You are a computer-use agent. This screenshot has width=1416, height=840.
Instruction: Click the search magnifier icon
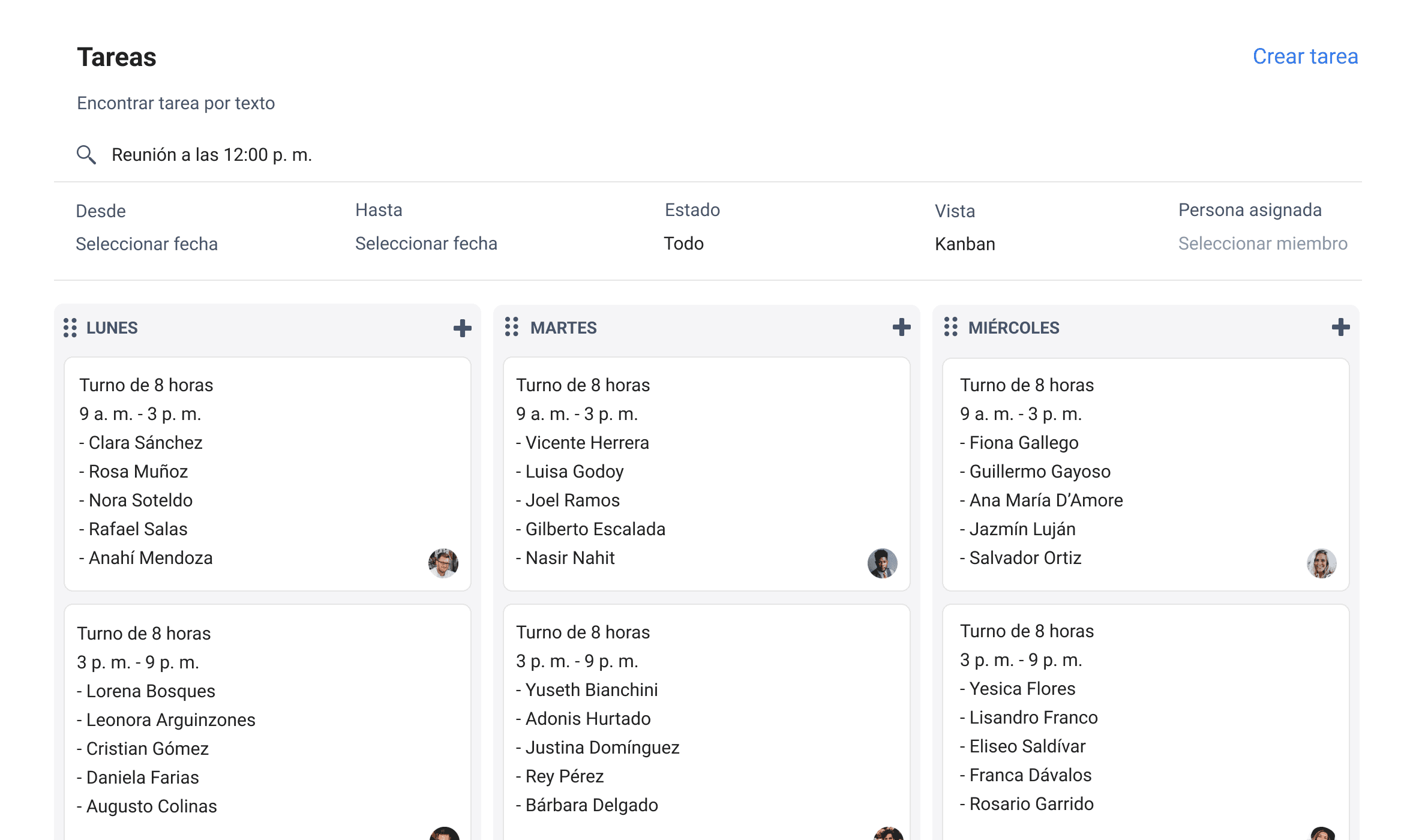(86, 154)
